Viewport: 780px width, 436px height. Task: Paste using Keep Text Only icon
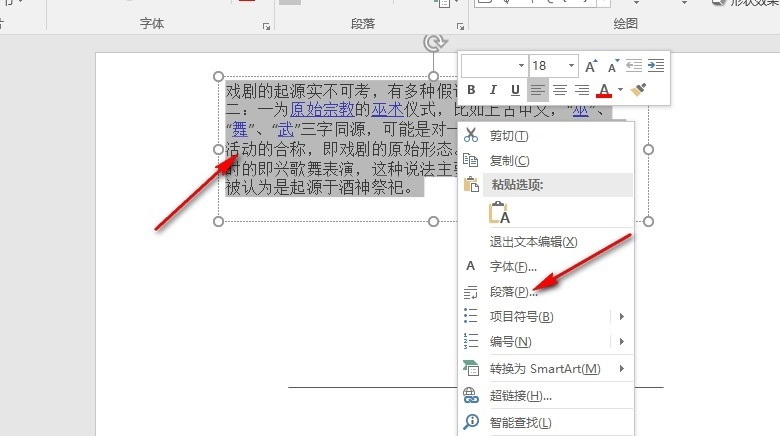pyautogui.click(x=499, y=213)
